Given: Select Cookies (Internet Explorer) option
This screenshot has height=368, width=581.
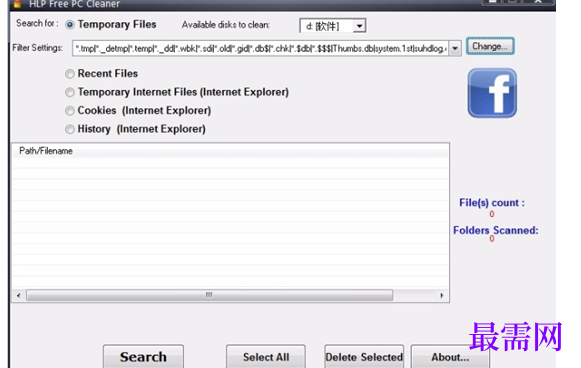Looking at the screenshot, I should (x=70, y=110).
